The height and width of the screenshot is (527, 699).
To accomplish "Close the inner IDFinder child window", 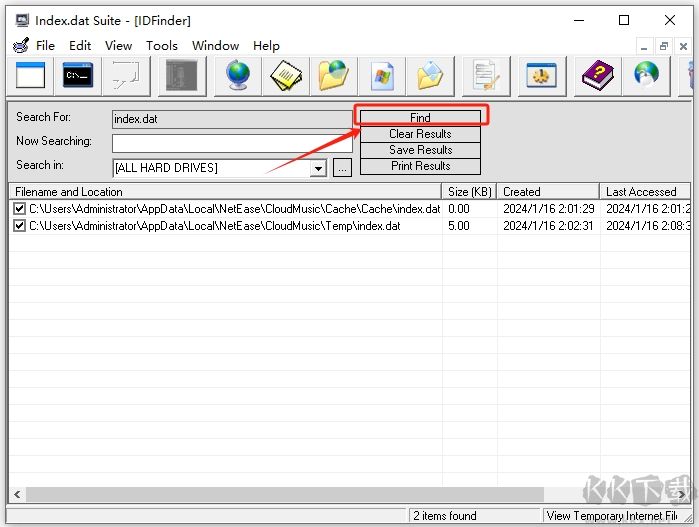I will click(x=683, y=46).
